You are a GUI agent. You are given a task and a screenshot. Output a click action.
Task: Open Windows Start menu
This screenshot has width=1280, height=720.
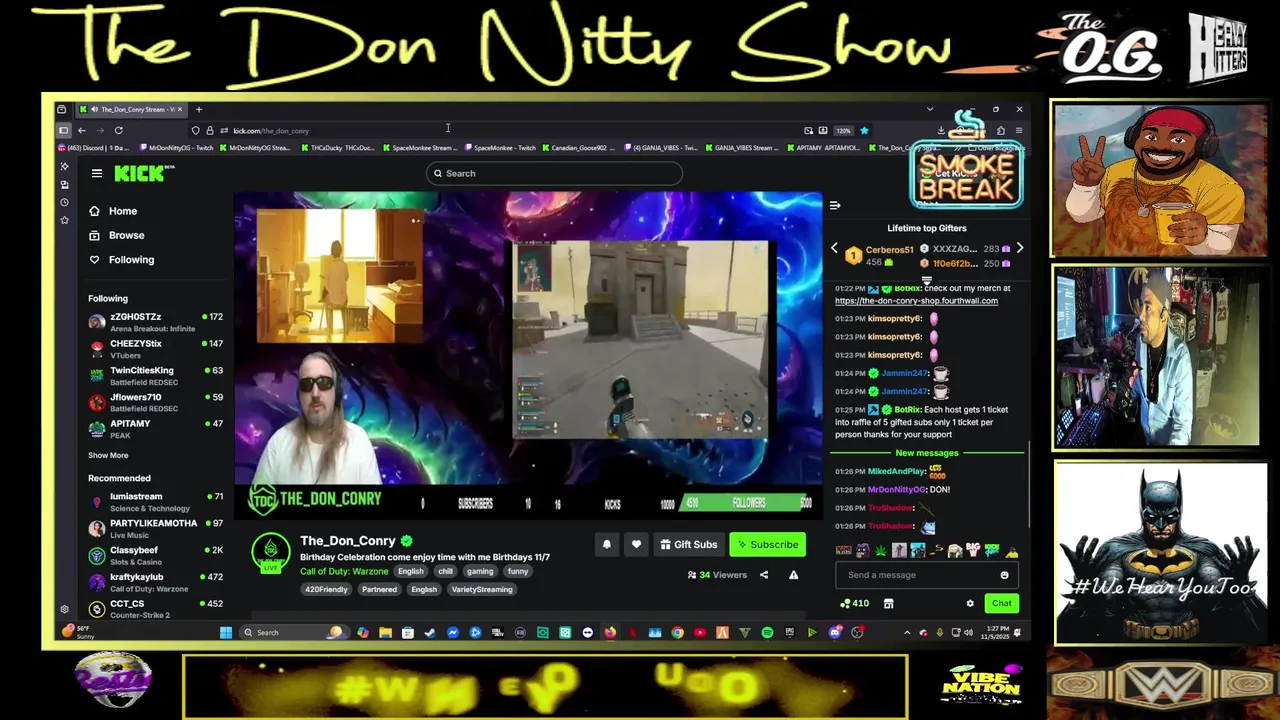click(226, 633)
